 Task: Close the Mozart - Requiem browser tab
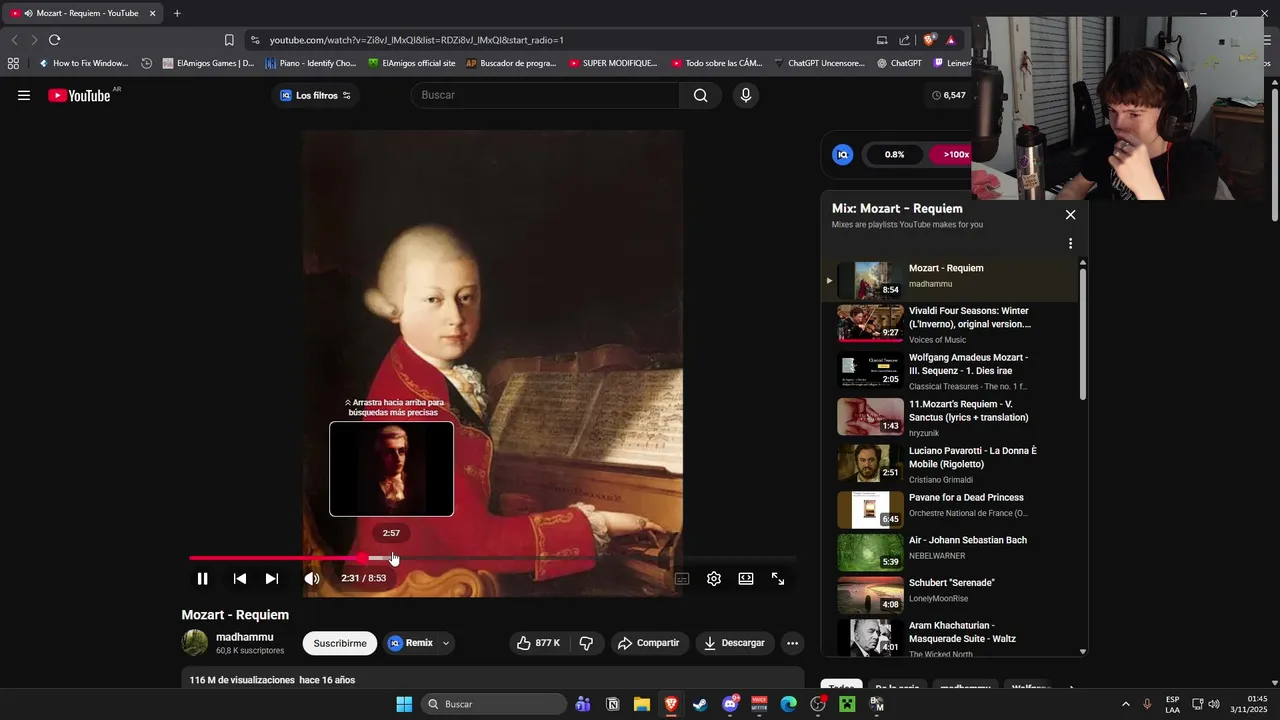click(x=152, y=13)
